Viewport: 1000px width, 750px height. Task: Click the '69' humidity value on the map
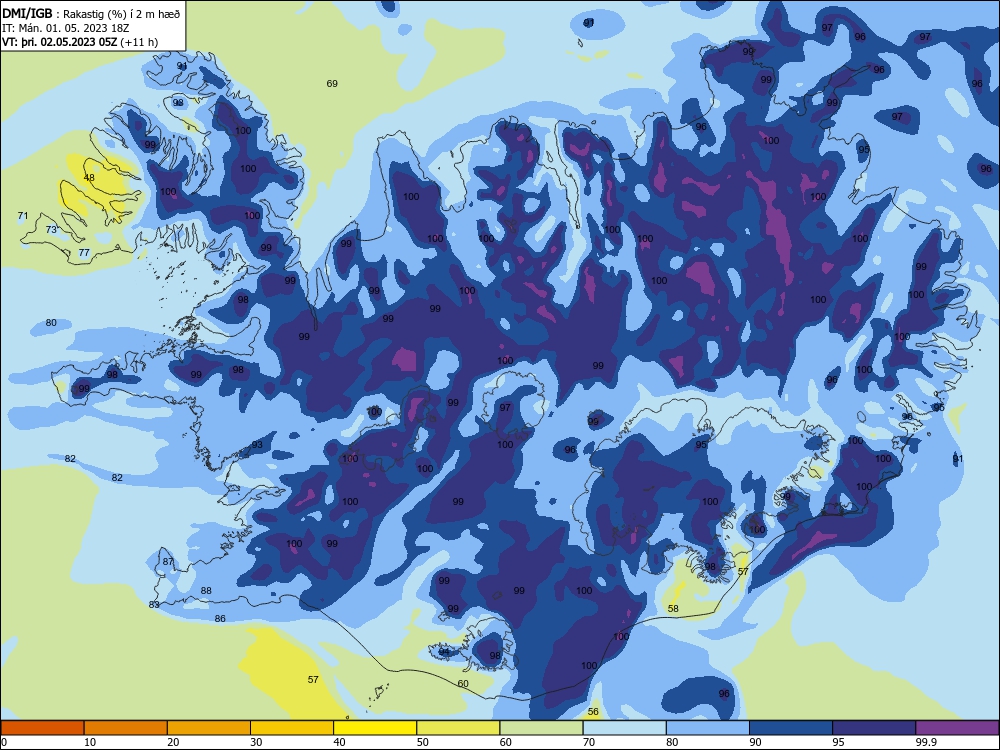pyautogui.click(x=332, y=84)
